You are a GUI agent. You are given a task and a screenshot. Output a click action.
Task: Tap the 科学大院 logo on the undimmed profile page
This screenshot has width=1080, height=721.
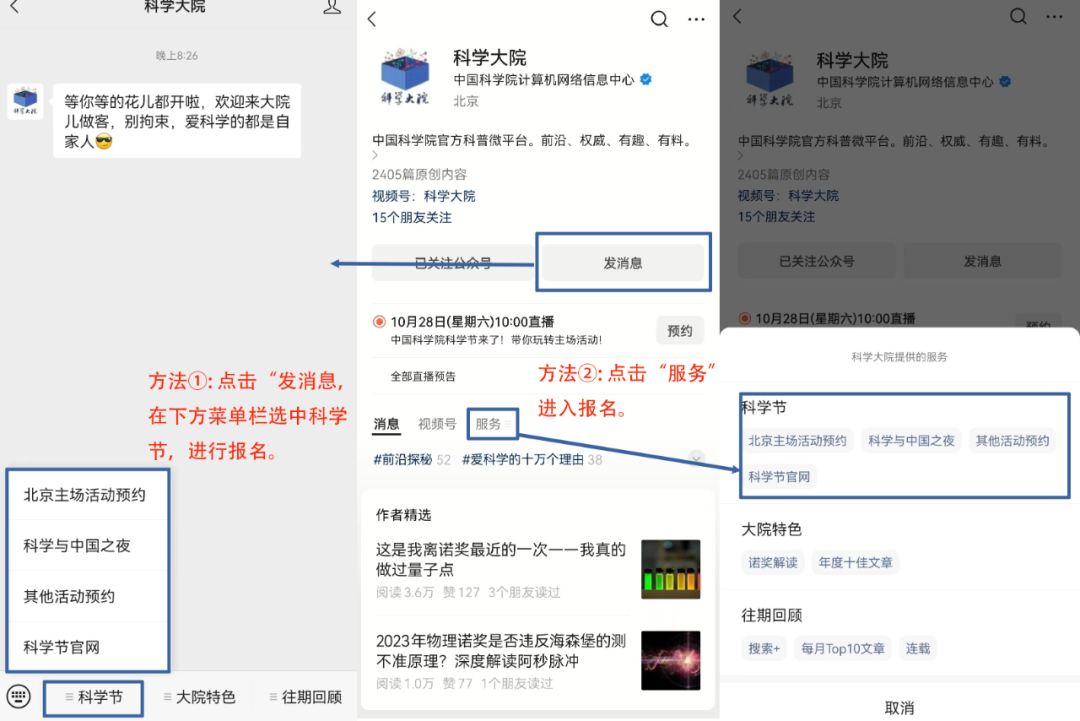405,76
